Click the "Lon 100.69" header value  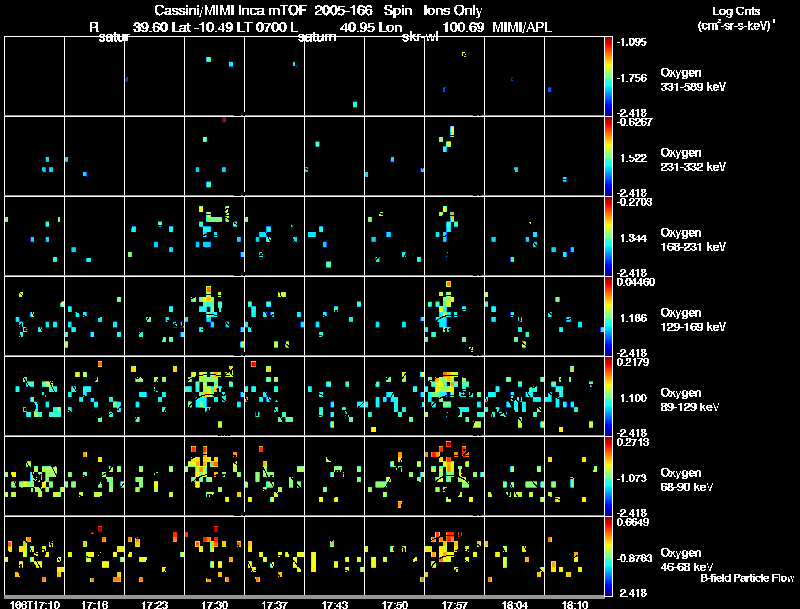pos(432,27)
